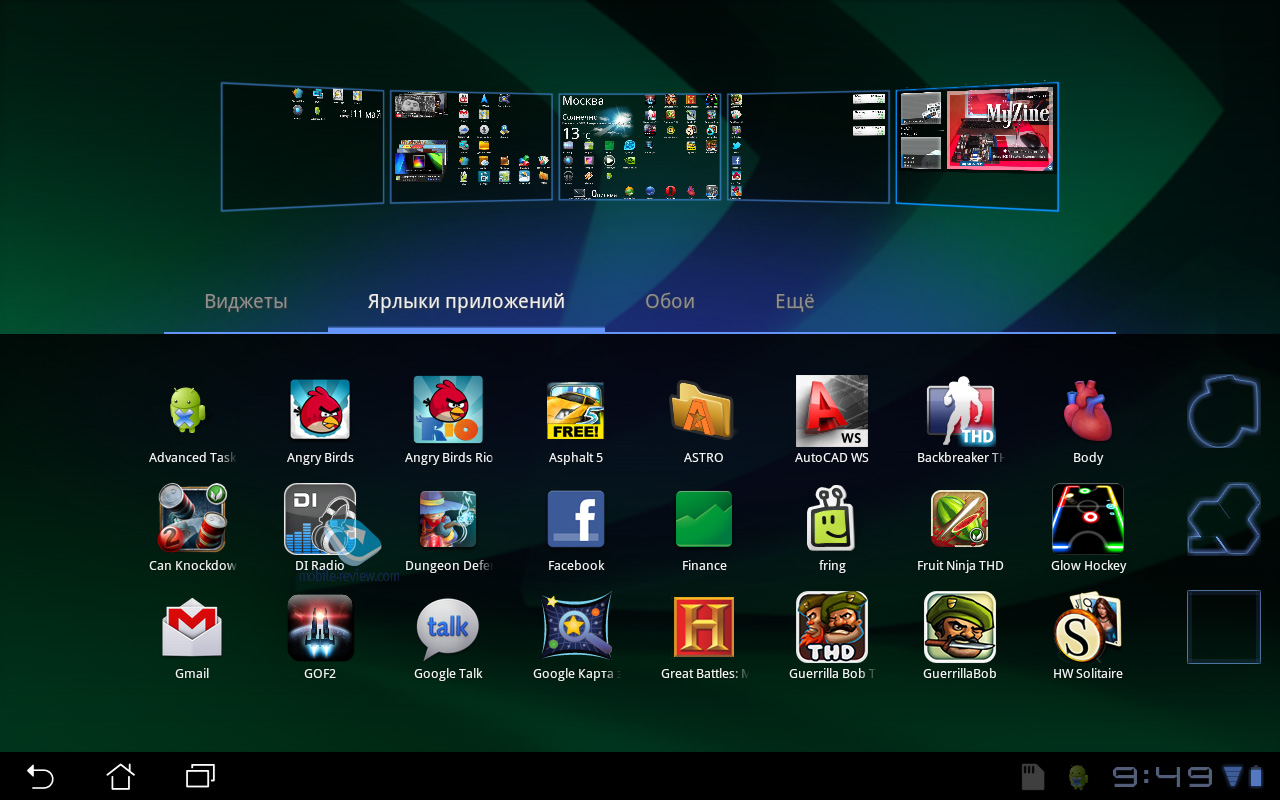The image size is (1280, 800).
Task: Tap the battery status icon
Action: pos(1256,776)
